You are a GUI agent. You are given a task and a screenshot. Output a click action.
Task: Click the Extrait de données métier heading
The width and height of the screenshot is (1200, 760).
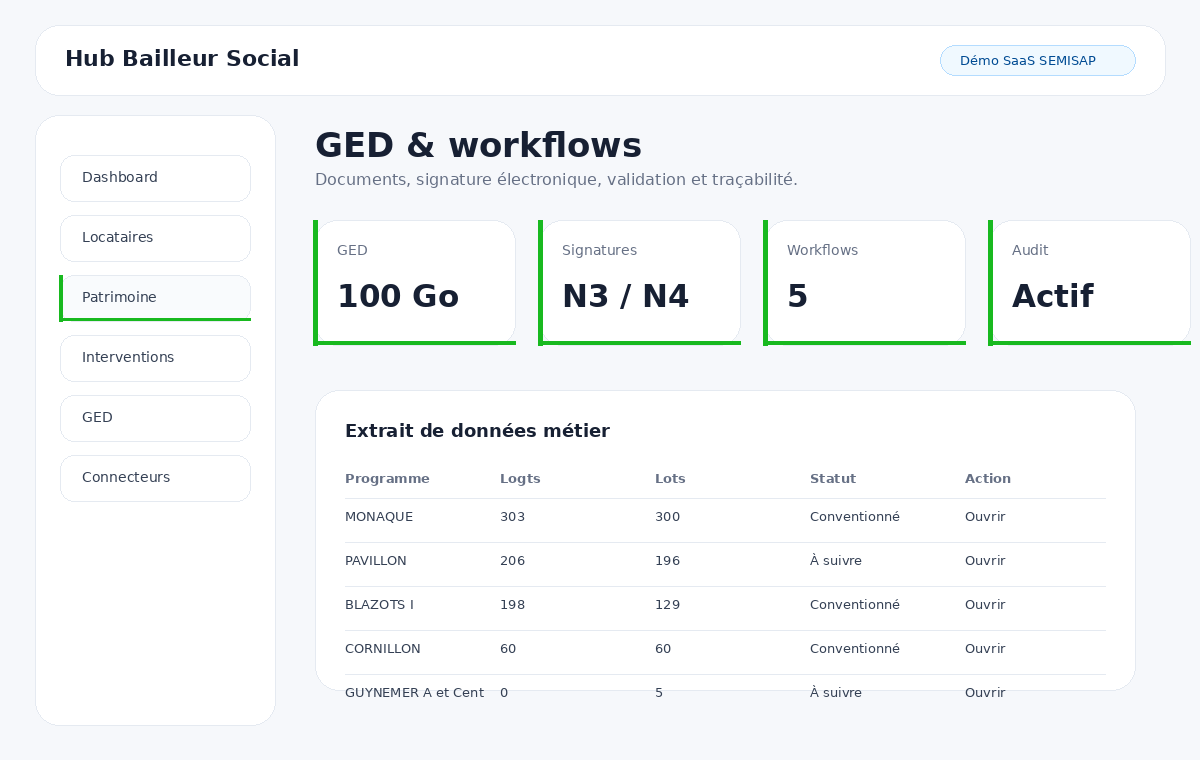(x=477, y=431)
